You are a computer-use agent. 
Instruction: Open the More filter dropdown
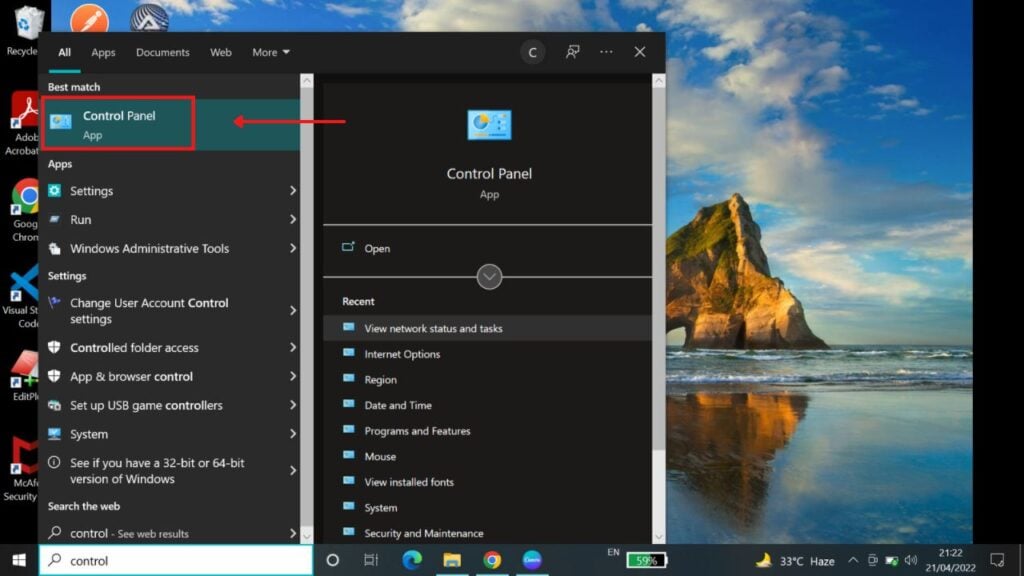(271, 52)
